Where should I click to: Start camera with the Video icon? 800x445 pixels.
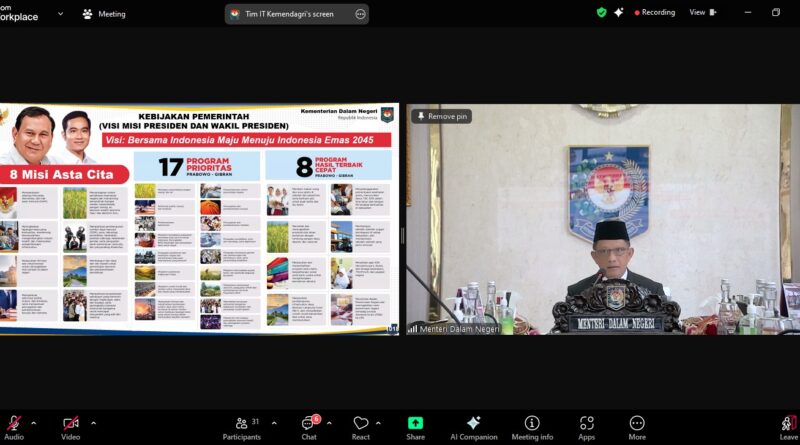click(70, 424)
